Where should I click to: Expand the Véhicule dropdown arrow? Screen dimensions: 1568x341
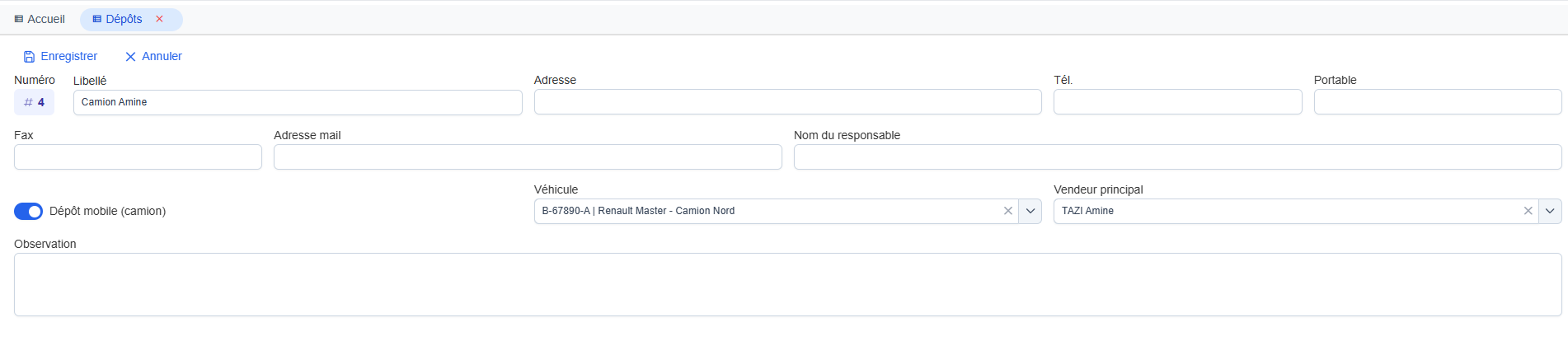tap(1030, 211)
